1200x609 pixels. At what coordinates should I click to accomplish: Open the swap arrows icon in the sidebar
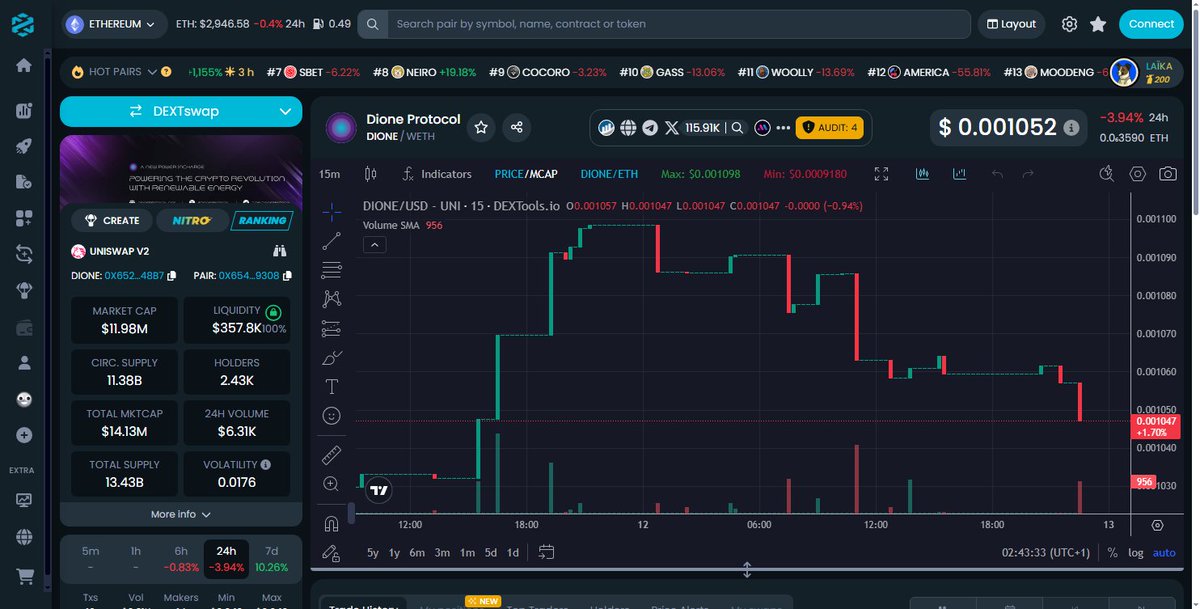point(24,254)
